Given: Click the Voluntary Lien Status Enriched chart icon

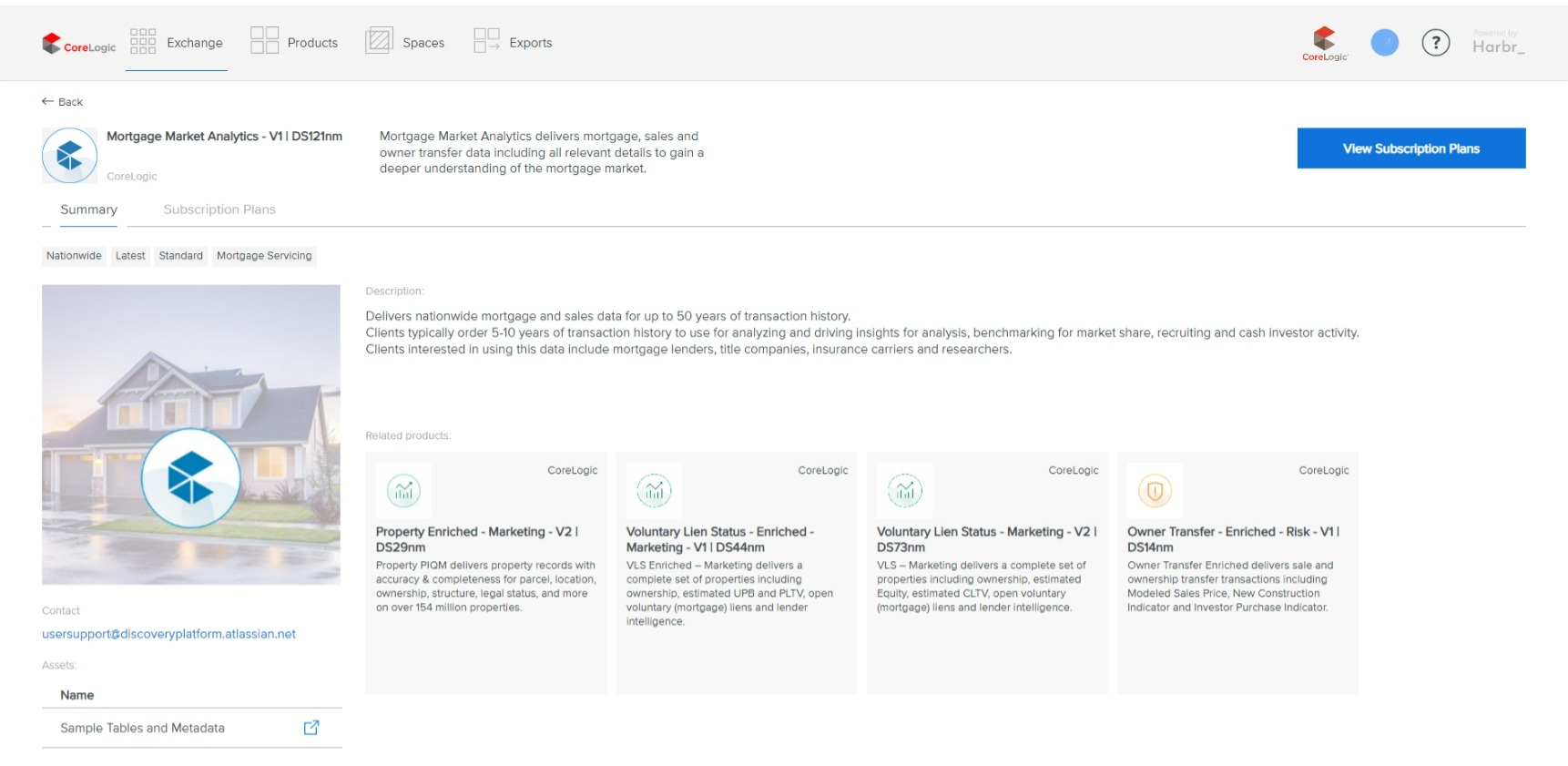Looking at the screenshot, I should tap(654, 491).
